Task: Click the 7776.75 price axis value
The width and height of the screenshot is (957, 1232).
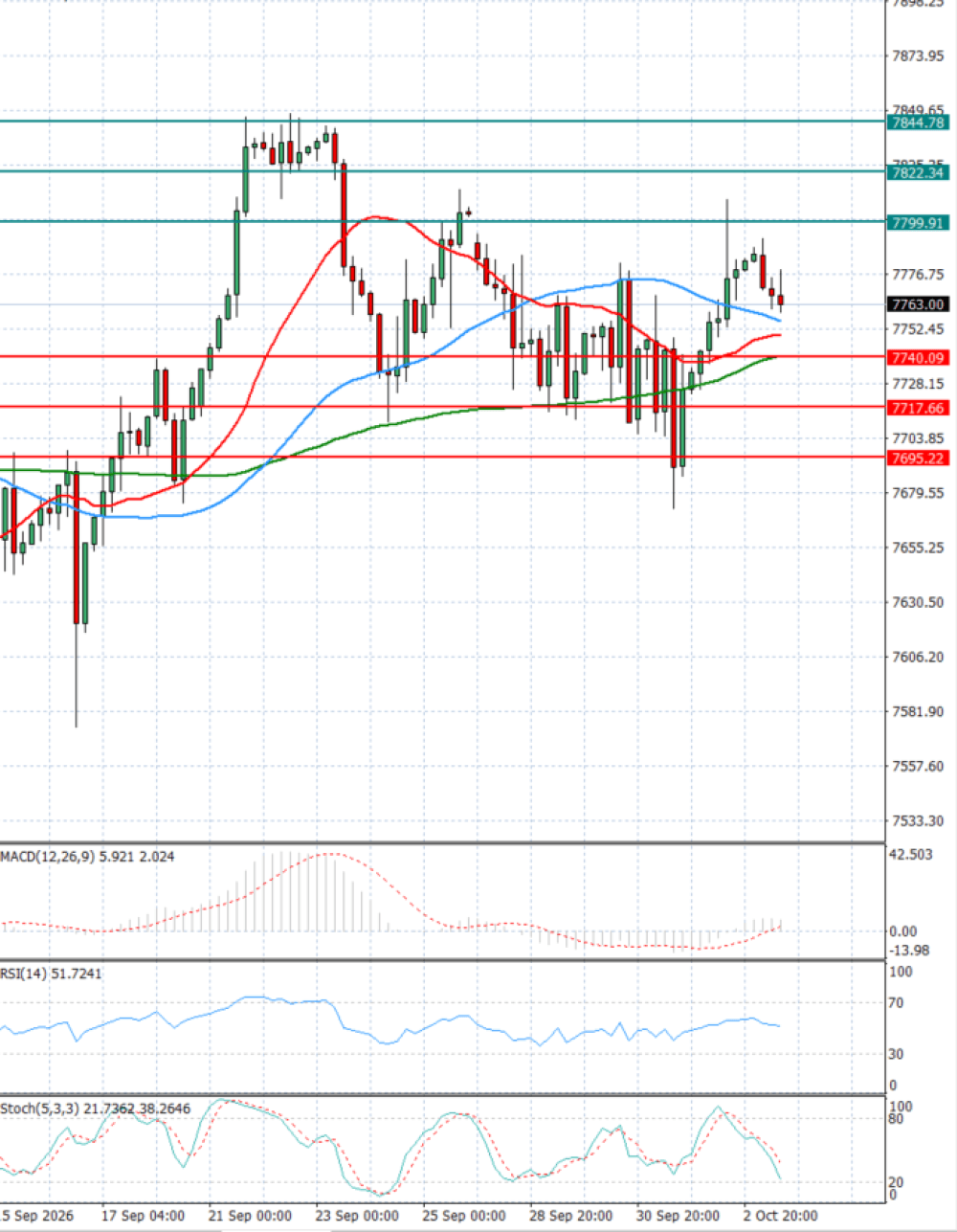Action: point(917,275)
